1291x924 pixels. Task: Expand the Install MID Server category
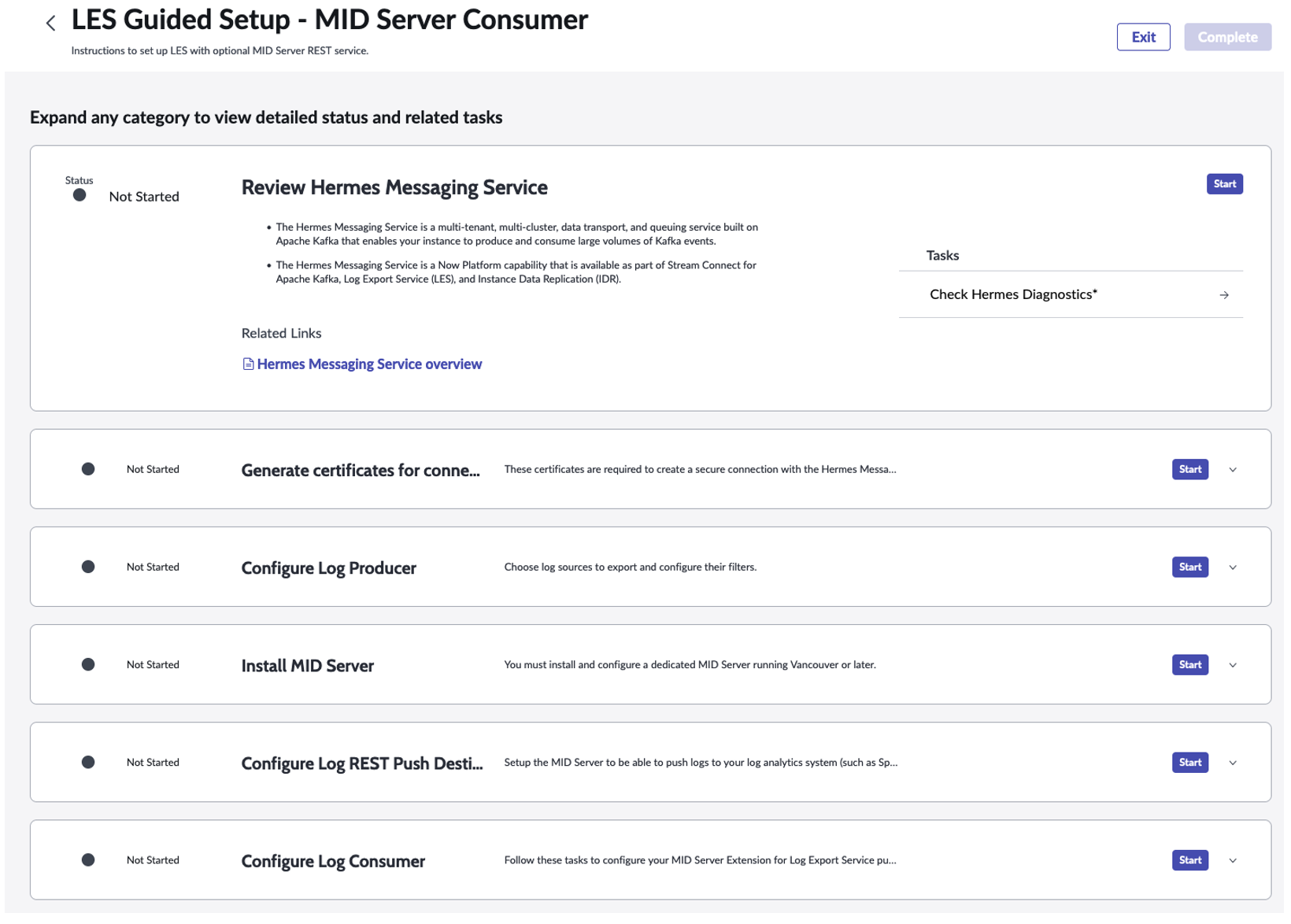point(1233,665)
